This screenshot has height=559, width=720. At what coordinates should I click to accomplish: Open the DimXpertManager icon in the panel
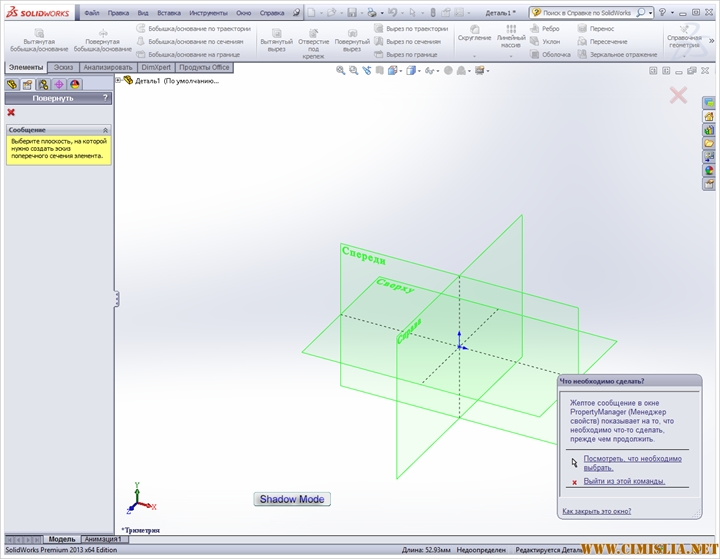(x=59, y=85)
